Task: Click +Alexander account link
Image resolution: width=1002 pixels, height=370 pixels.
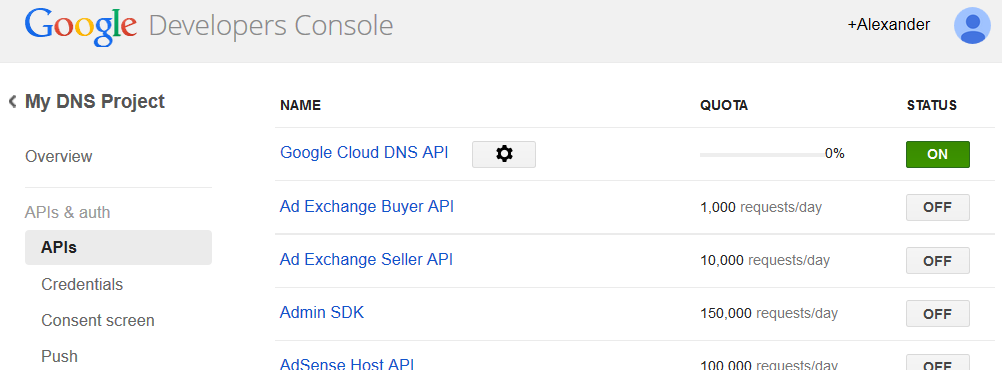Action: coord(888,25)
